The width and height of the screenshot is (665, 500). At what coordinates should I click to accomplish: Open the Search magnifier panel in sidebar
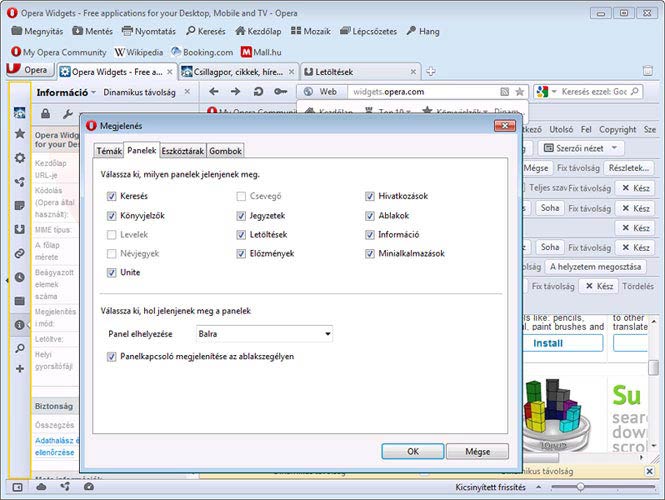[20, 349]
